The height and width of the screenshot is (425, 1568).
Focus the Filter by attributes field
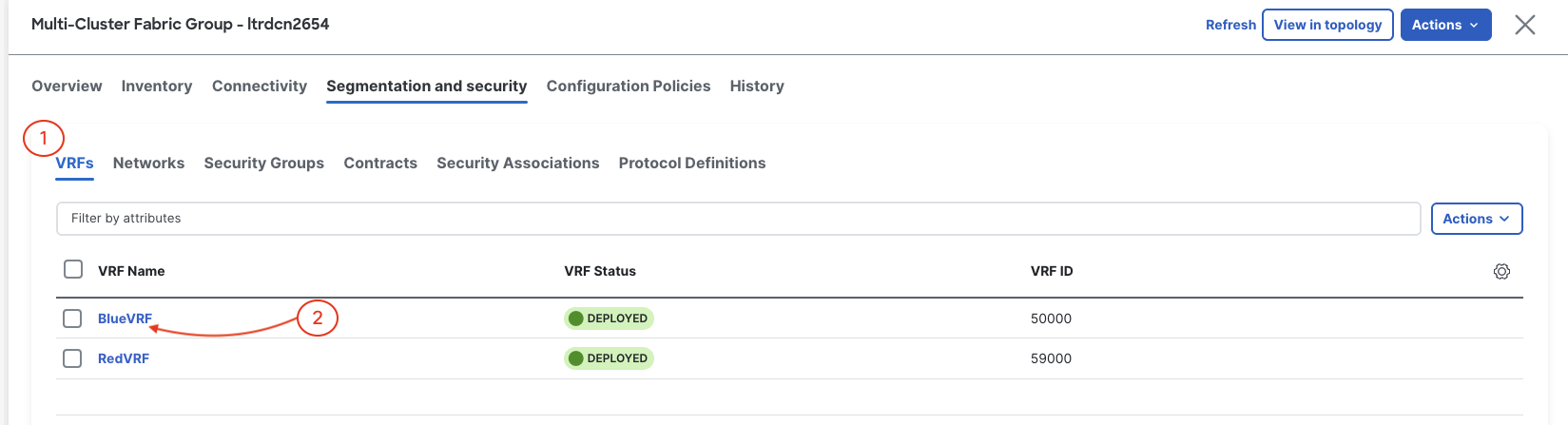(739, 219)
